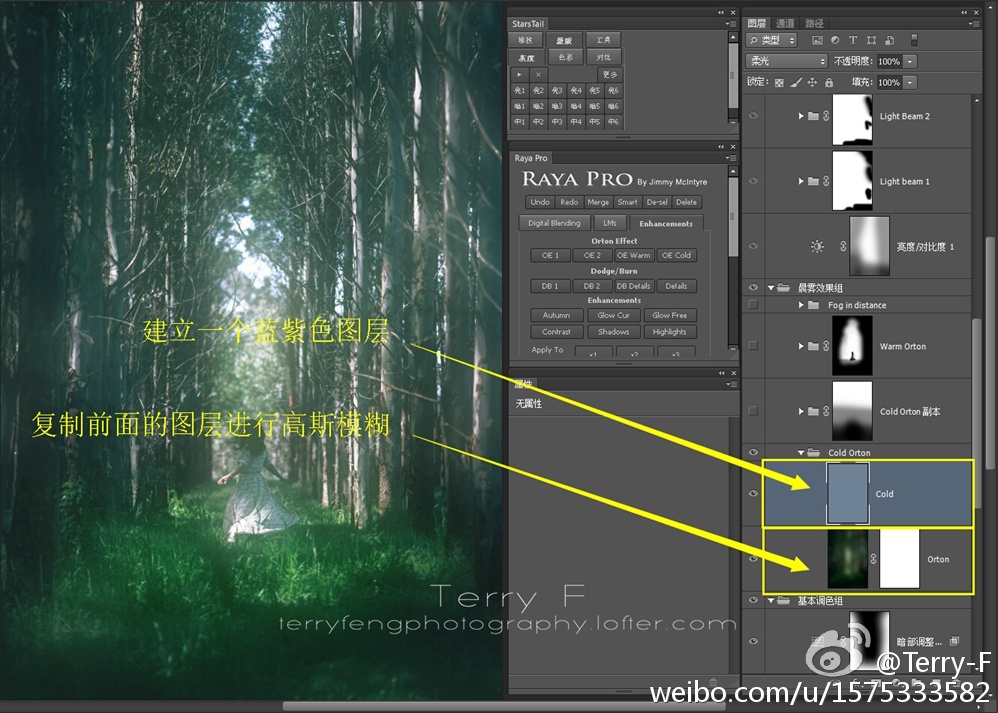Expand the Light beam 1 group

coord(801,181)
